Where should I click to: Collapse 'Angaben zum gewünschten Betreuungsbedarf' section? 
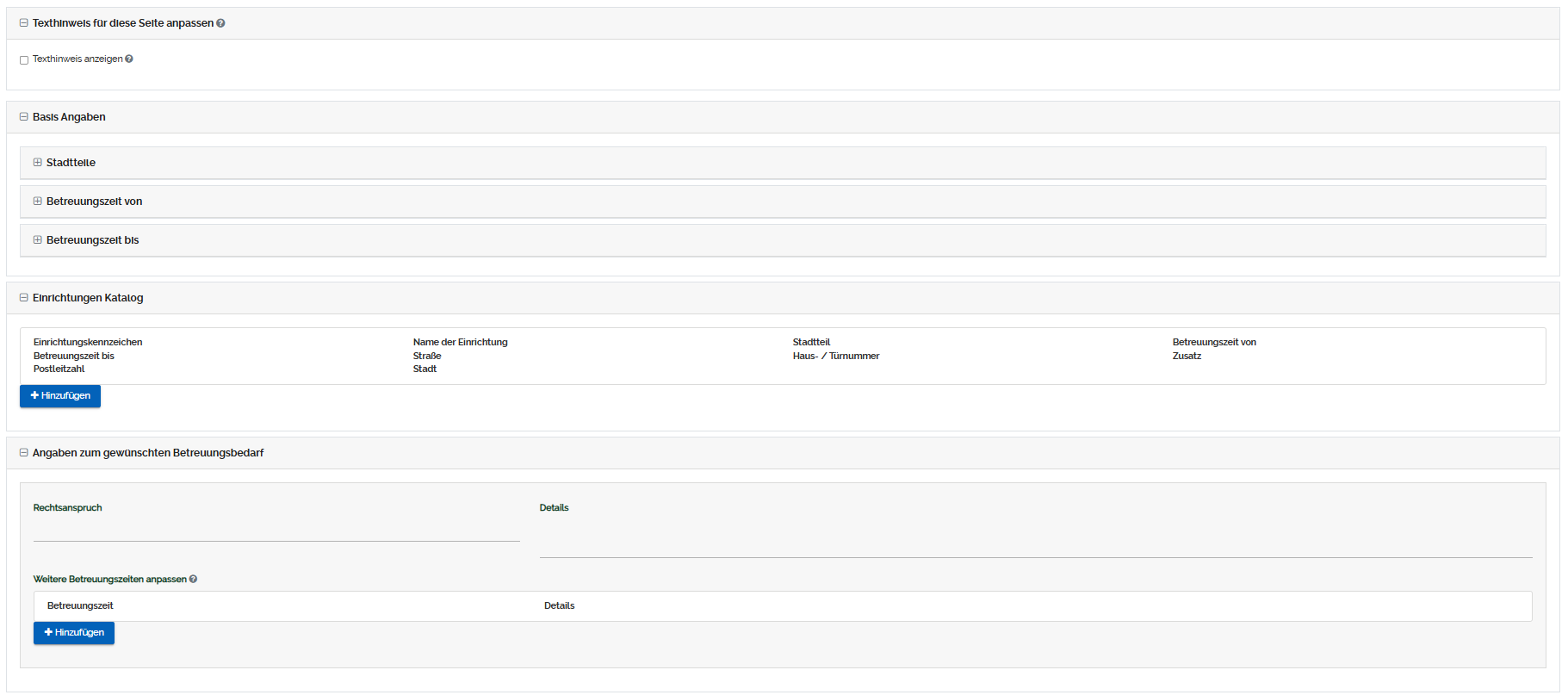(x=24, y=453)
